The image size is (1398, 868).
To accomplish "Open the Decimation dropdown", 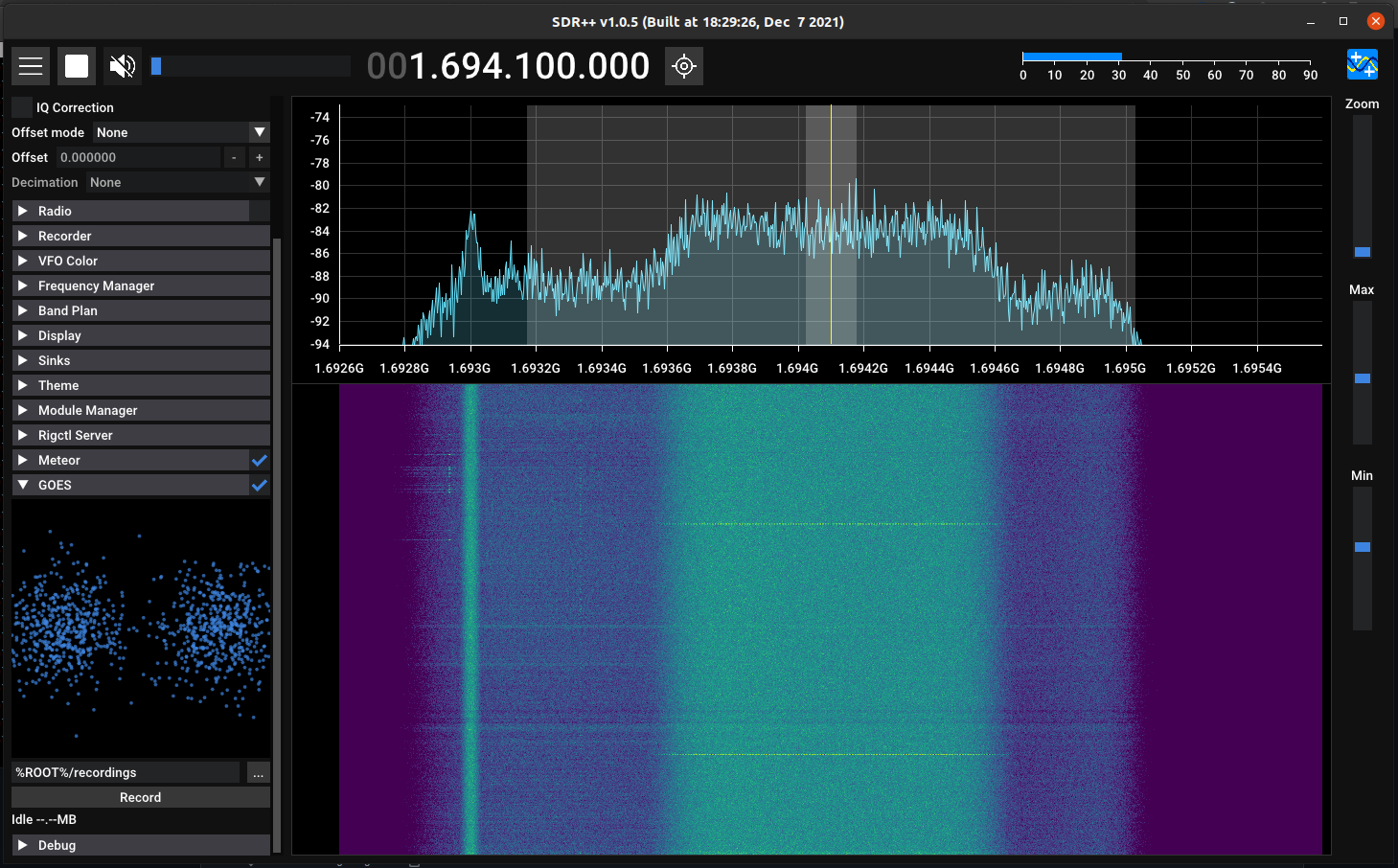I will tap(178, 182).
